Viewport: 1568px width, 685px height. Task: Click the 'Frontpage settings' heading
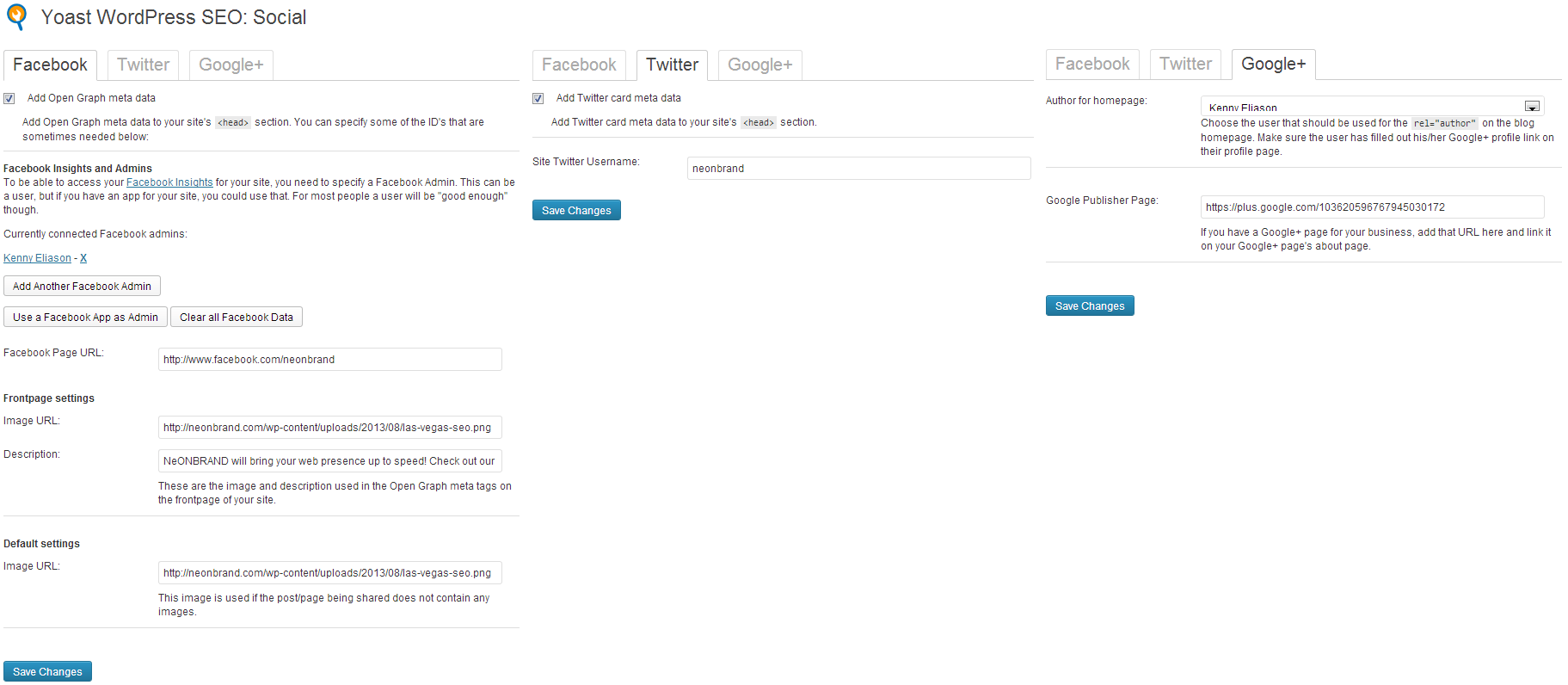click(x=49, y=398)
